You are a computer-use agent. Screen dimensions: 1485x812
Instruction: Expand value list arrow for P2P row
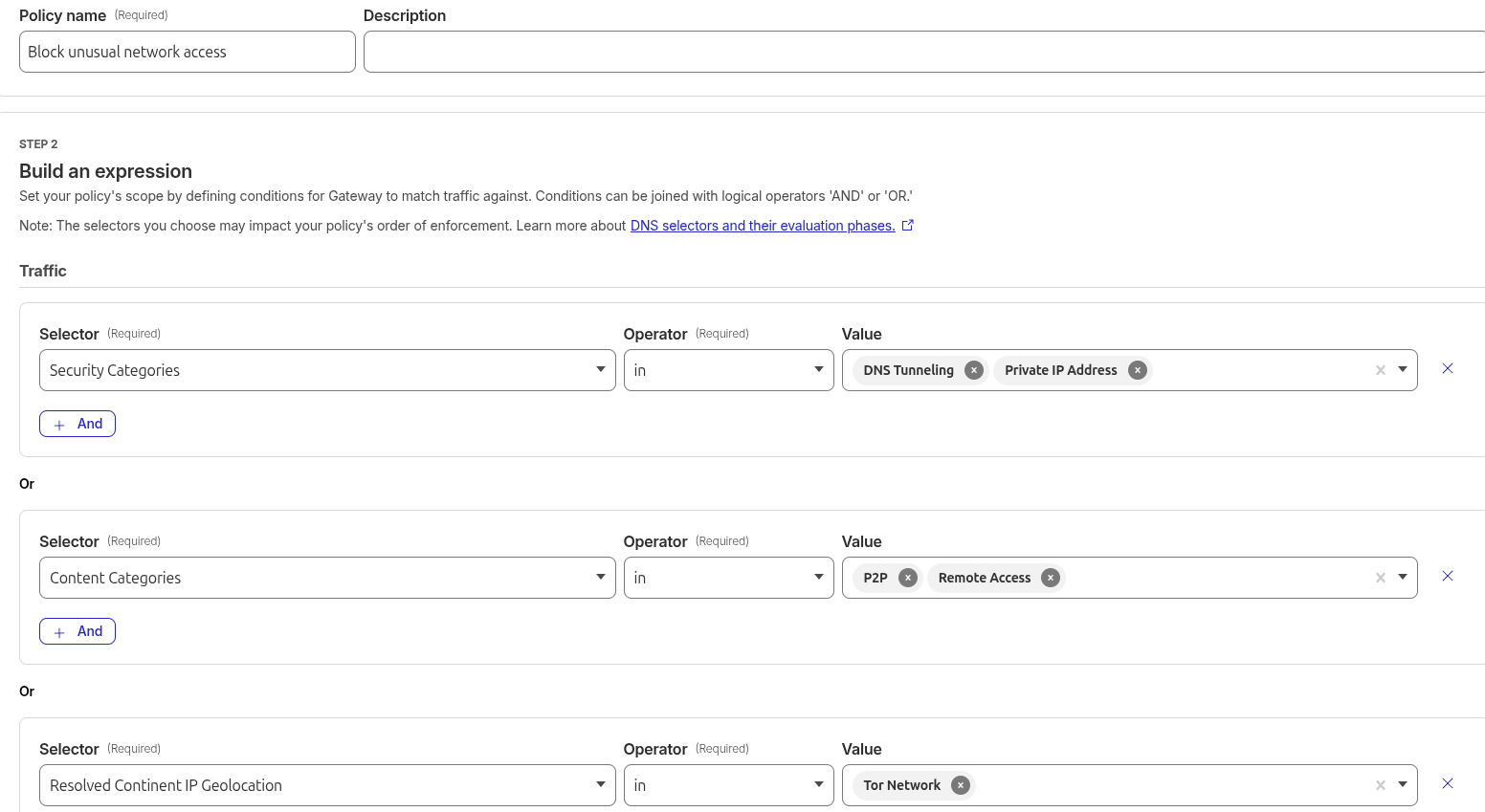click(x=1403, y=578)
